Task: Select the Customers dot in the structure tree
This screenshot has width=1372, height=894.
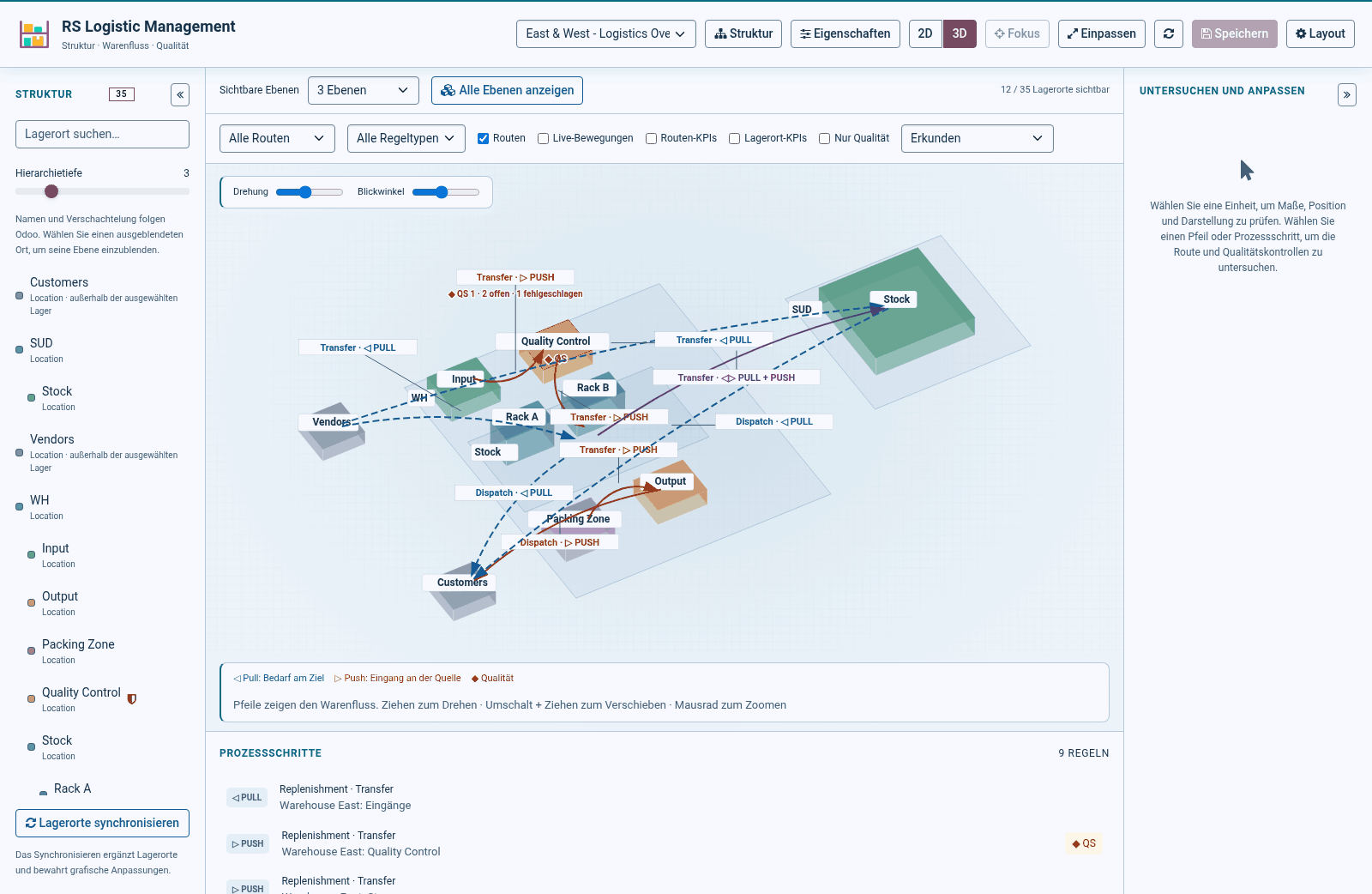Action: (x=20, y=295)
